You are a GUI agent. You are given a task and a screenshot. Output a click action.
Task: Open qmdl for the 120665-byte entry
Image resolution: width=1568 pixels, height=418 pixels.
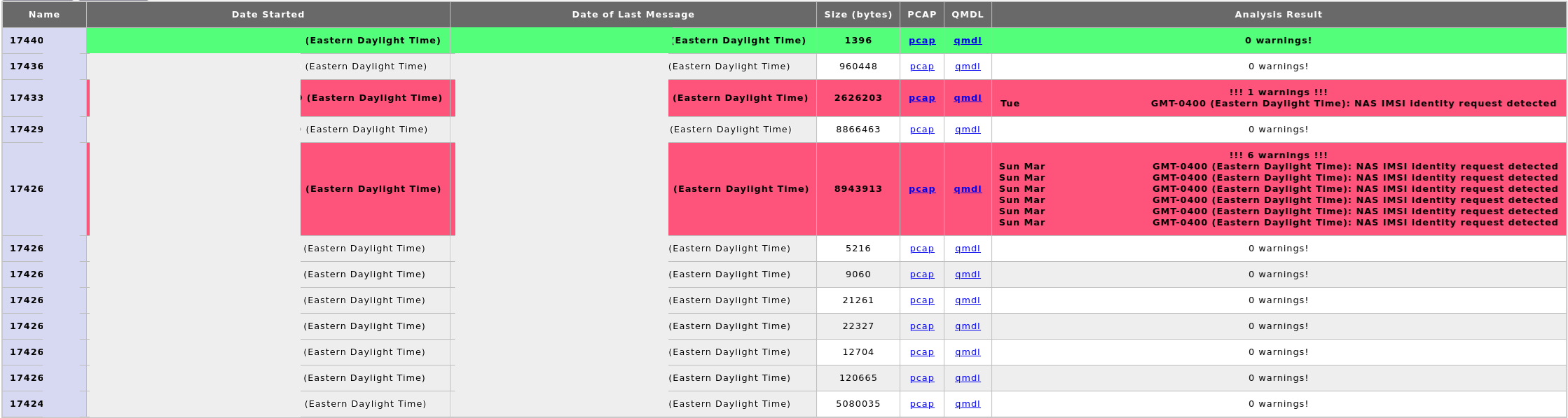click(x=967, y=378)
